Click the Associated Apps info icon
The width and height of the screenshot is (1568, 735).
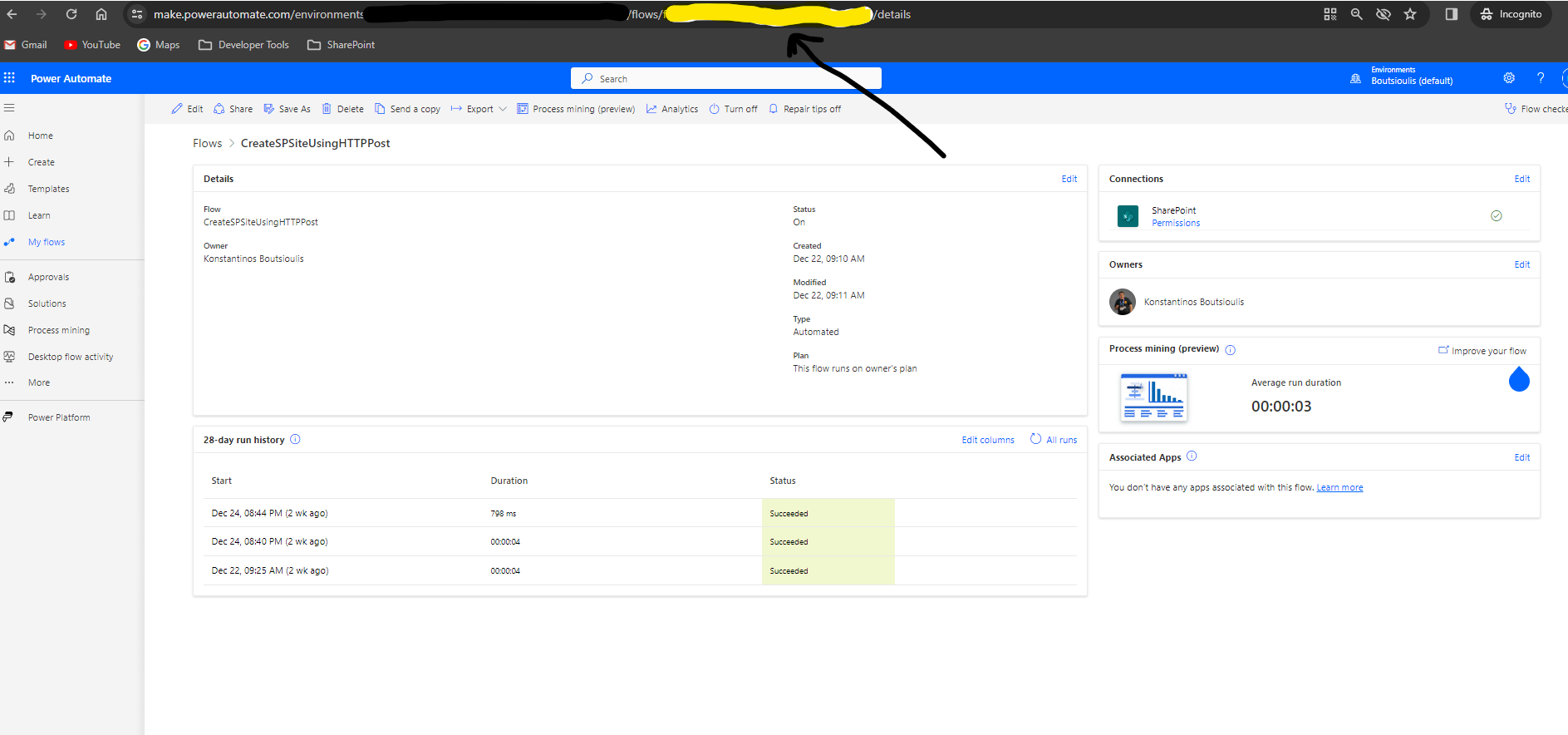pos(1192,456)
